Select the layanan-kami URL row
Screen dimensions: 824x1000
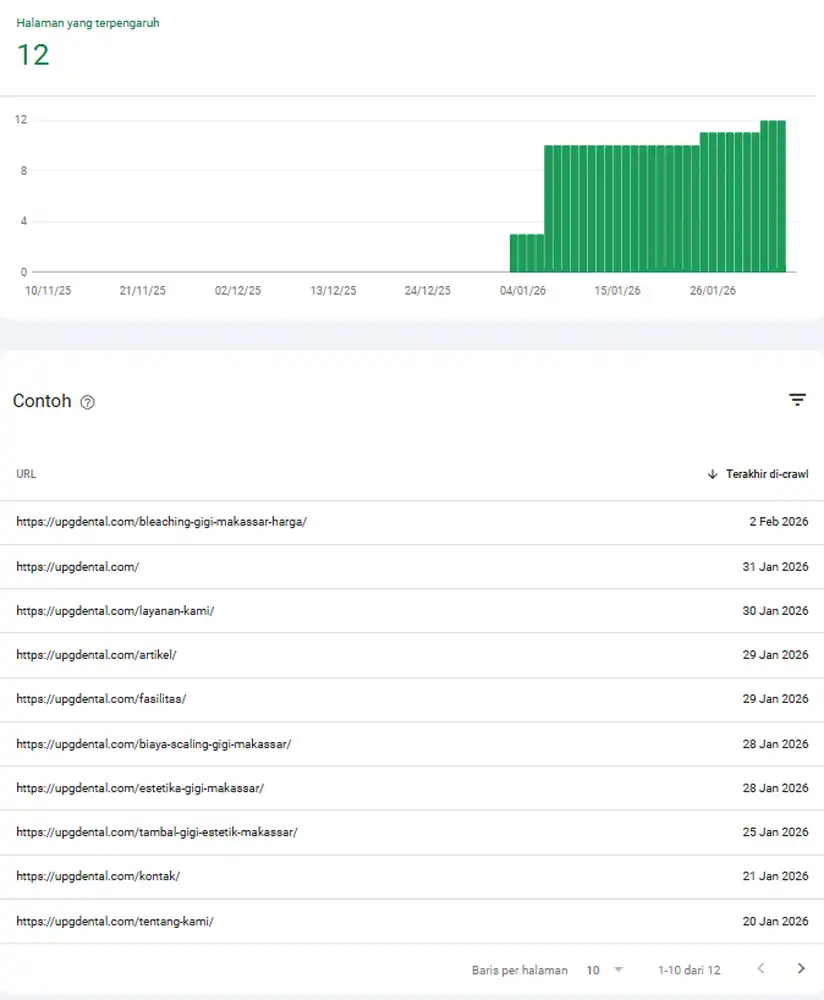(412, 610)
